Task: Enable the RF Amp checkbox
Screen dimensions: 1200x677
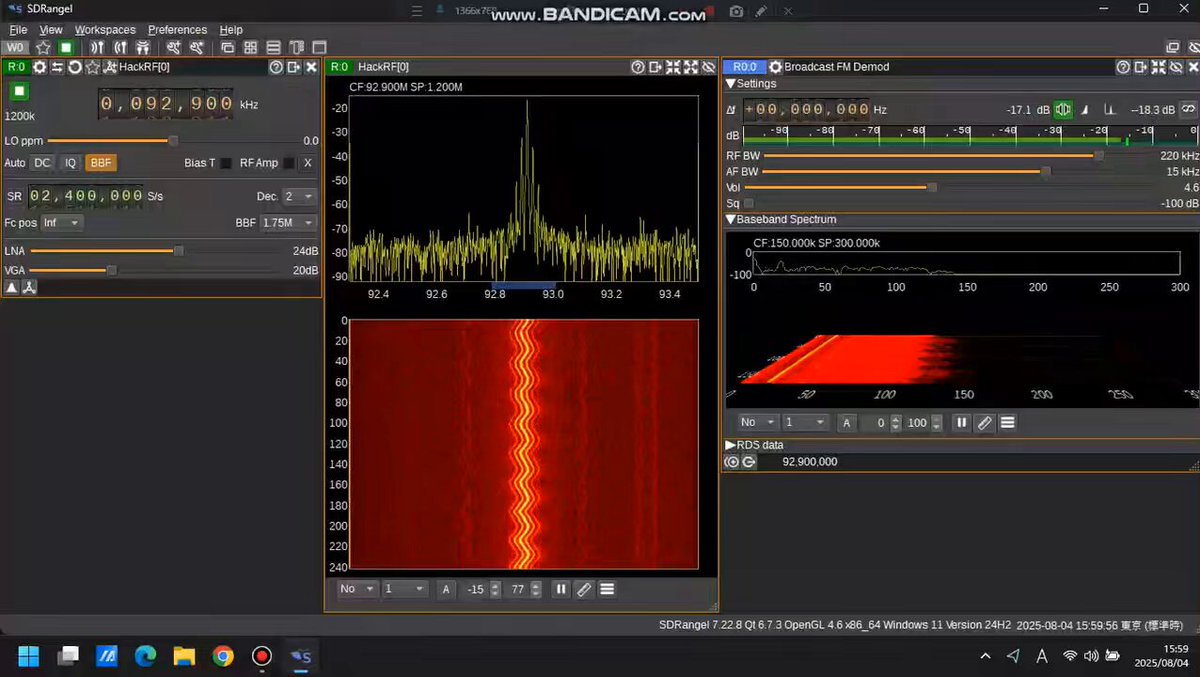Action: (x=289, y=163)
